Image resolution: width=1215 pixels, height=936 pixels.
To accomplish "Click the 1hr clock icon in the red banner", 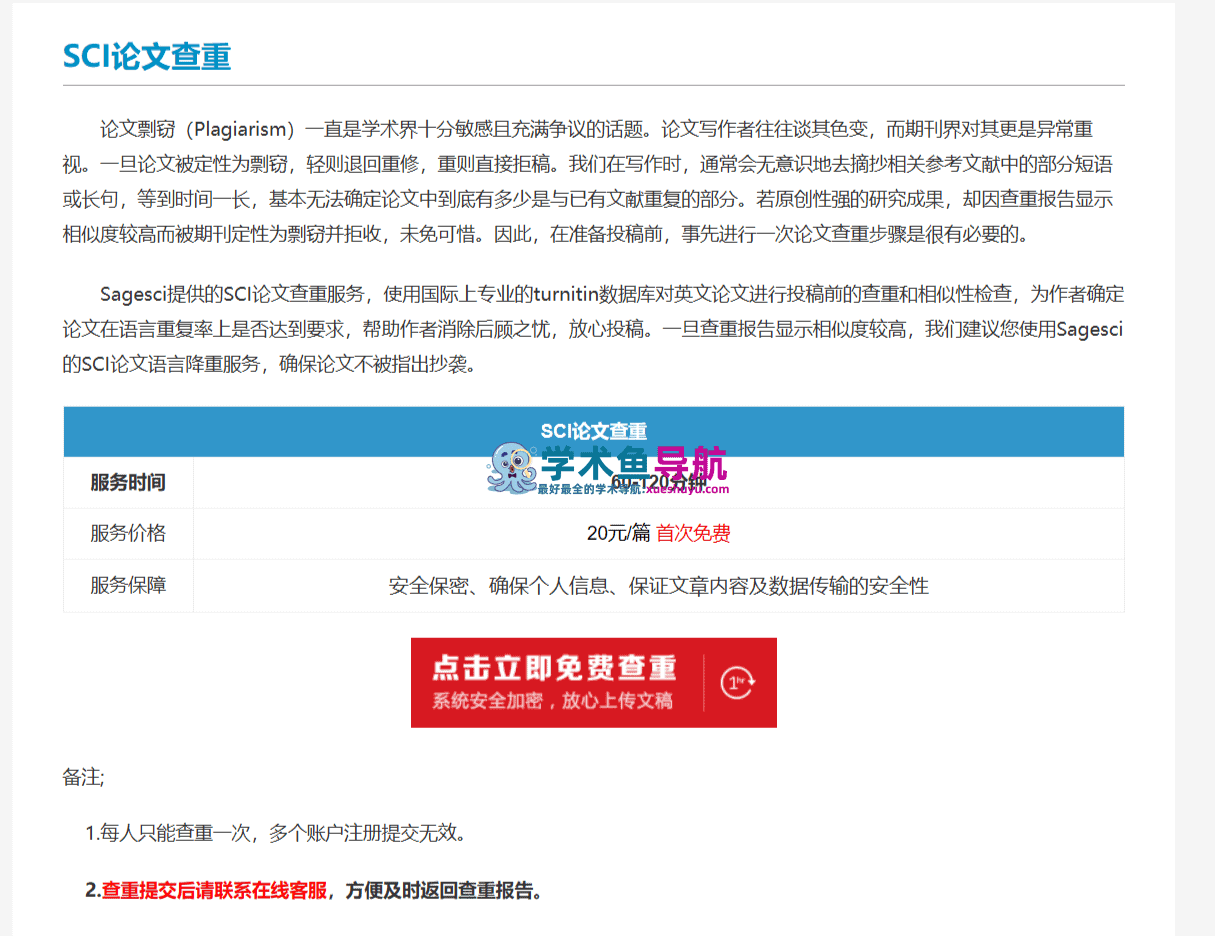I will [x=738, y=683].
